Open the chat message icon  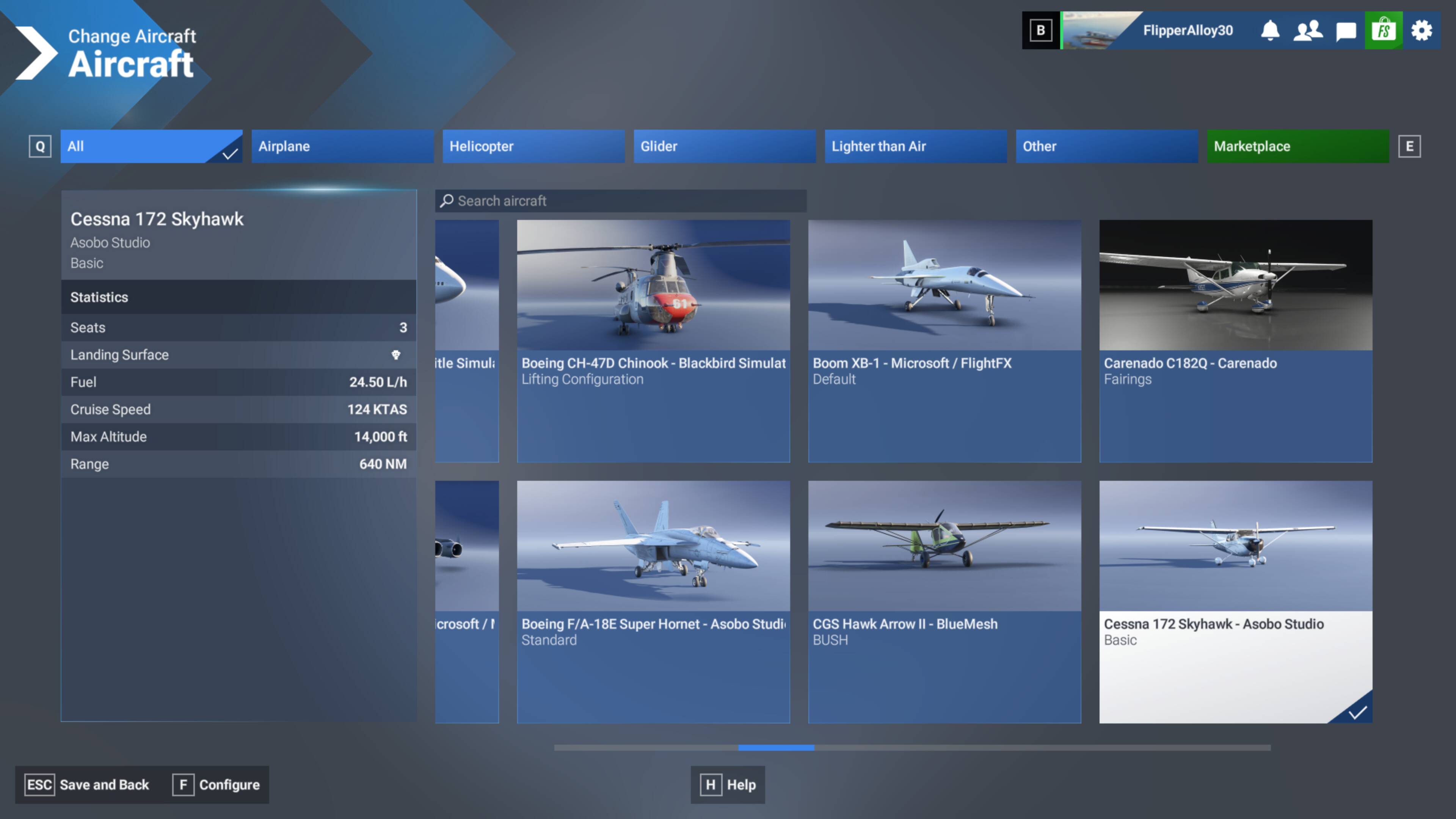click(1346, 30)
